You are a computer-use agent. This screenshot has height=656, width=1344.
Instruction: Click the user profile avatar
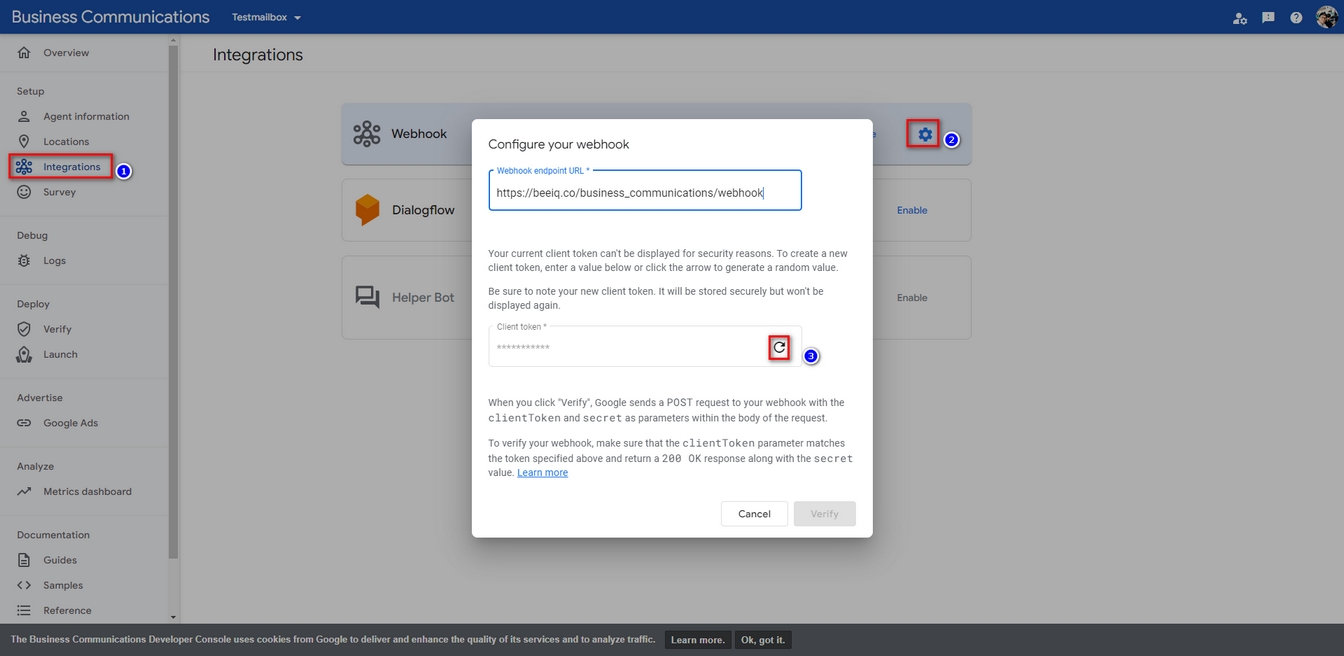tap(1326, 17)
